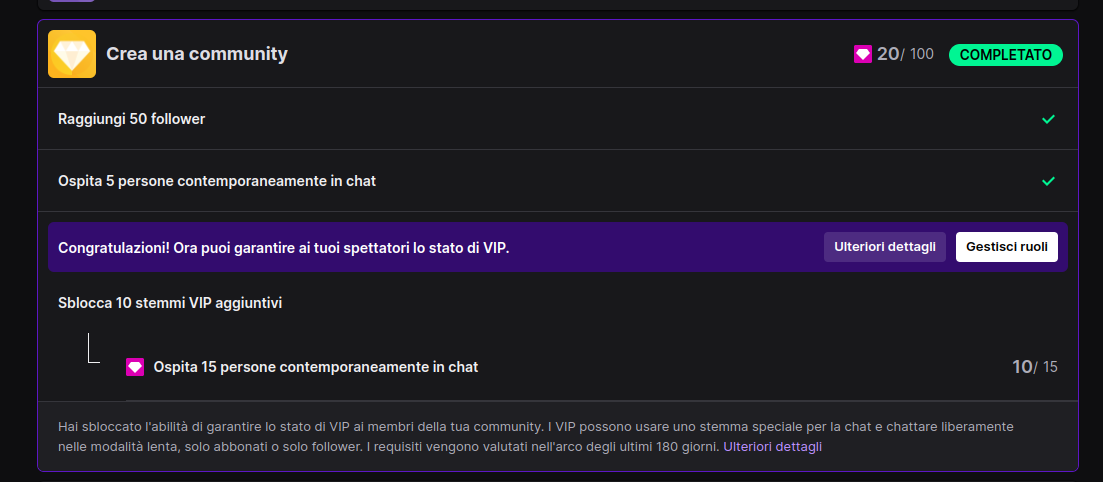Select Ospita 15 persone contemporaneamente in chat

316,367
